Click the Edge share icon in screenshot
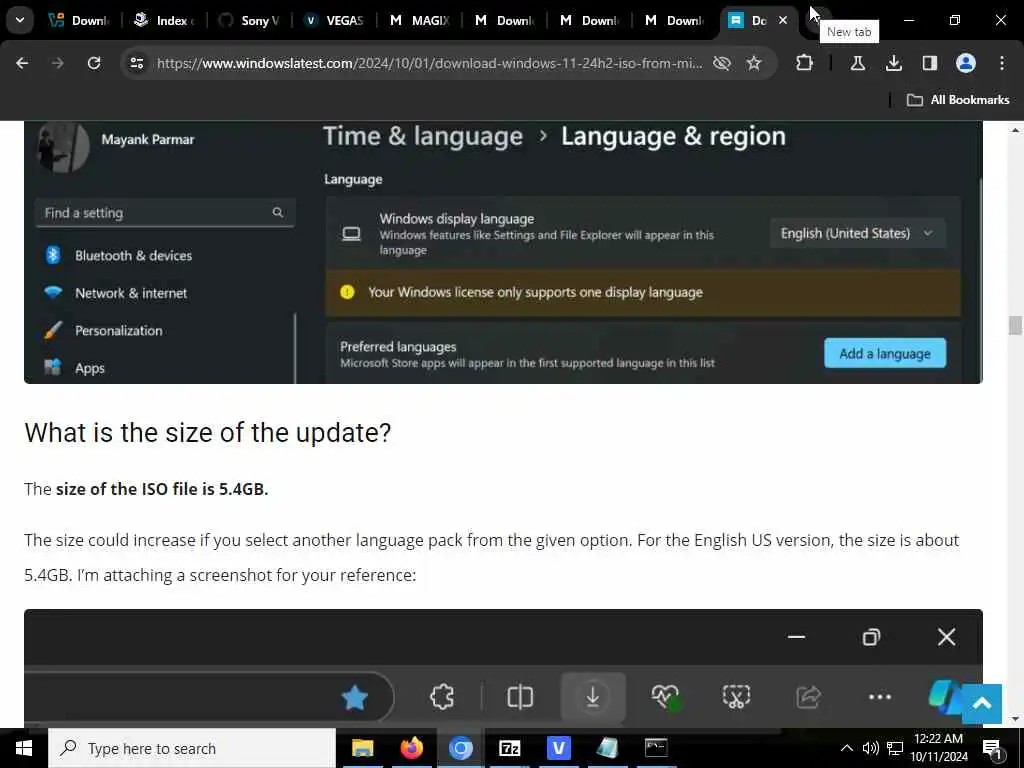This screenshot has height=768, width=1024. click(808, 697)
